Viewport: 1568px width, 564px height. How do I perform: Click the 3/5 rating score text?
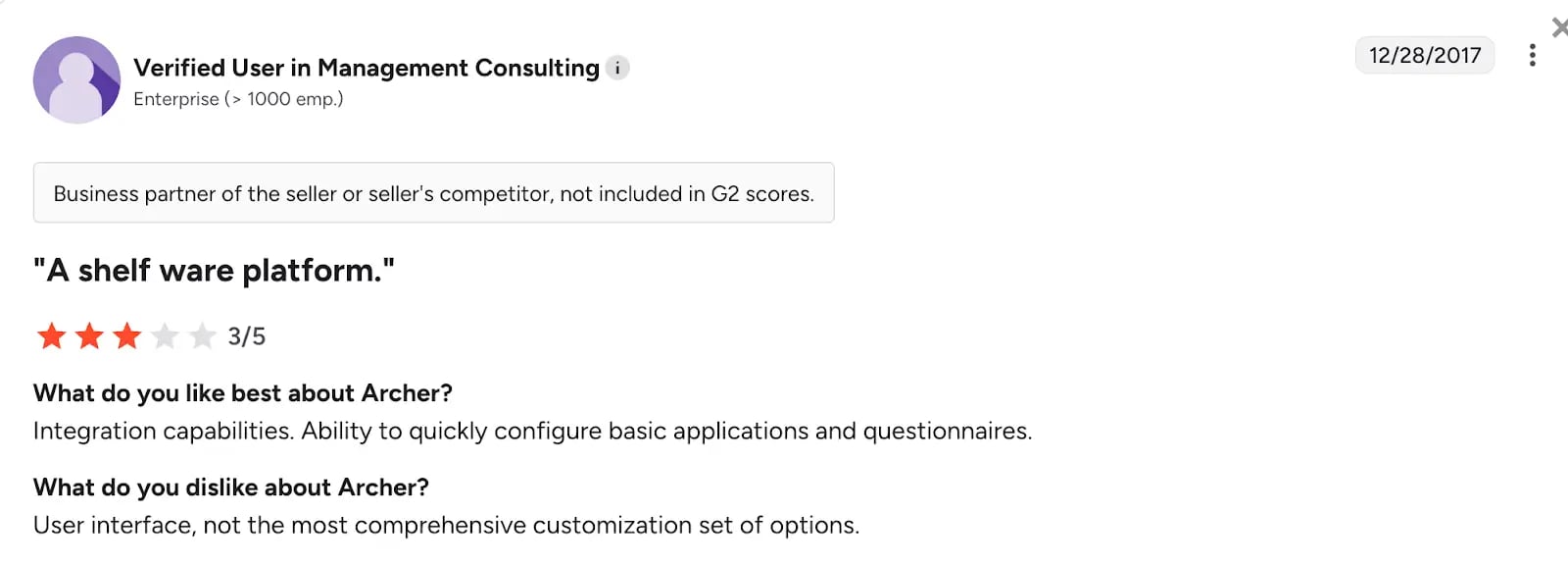(x=247, y=336)
